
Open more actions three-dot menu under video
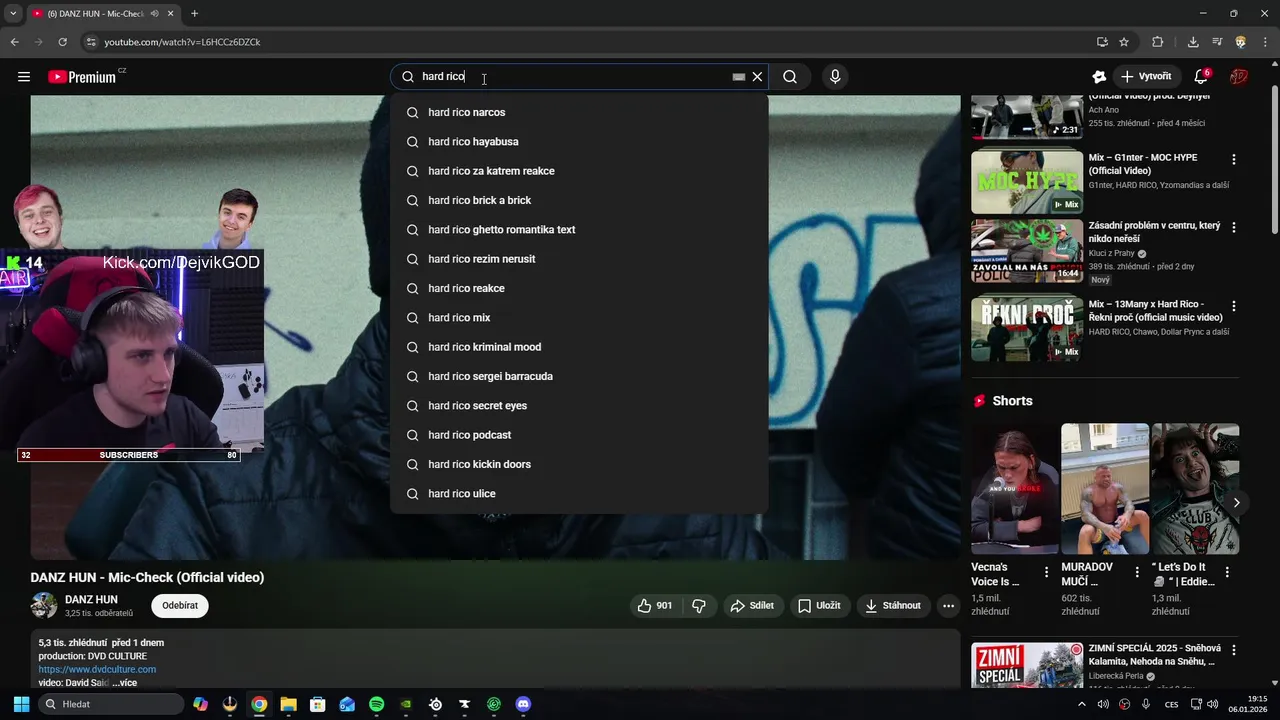click(x=948, y=606)
